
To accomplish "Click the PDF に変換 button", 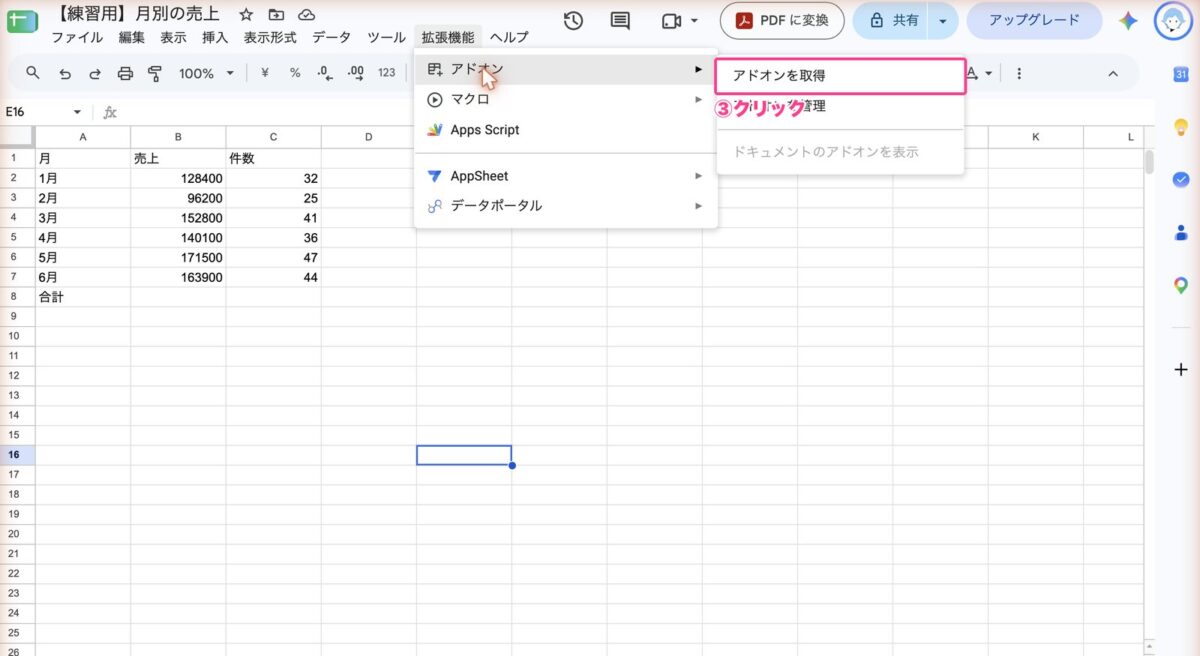I will click(x=782, y=21).
